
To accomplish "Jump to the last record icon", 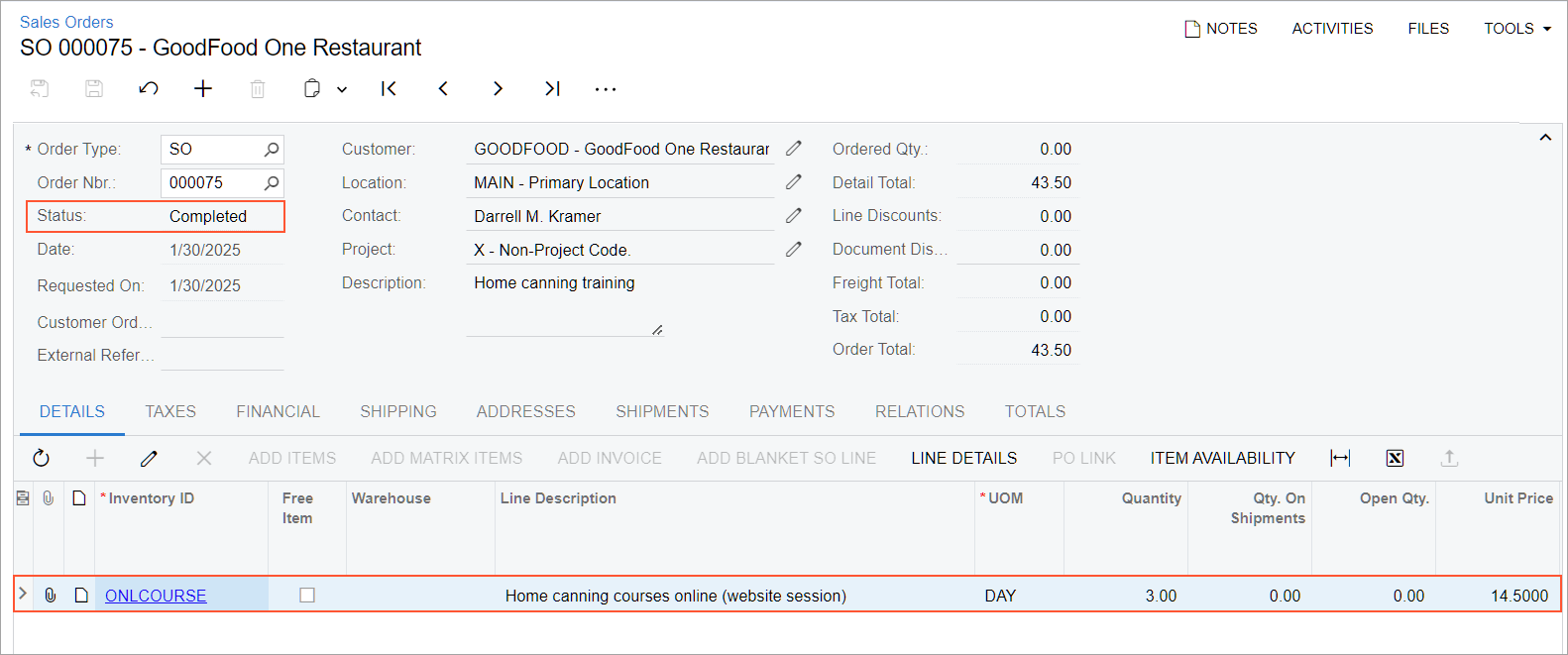I will click(x=552, y=89).
